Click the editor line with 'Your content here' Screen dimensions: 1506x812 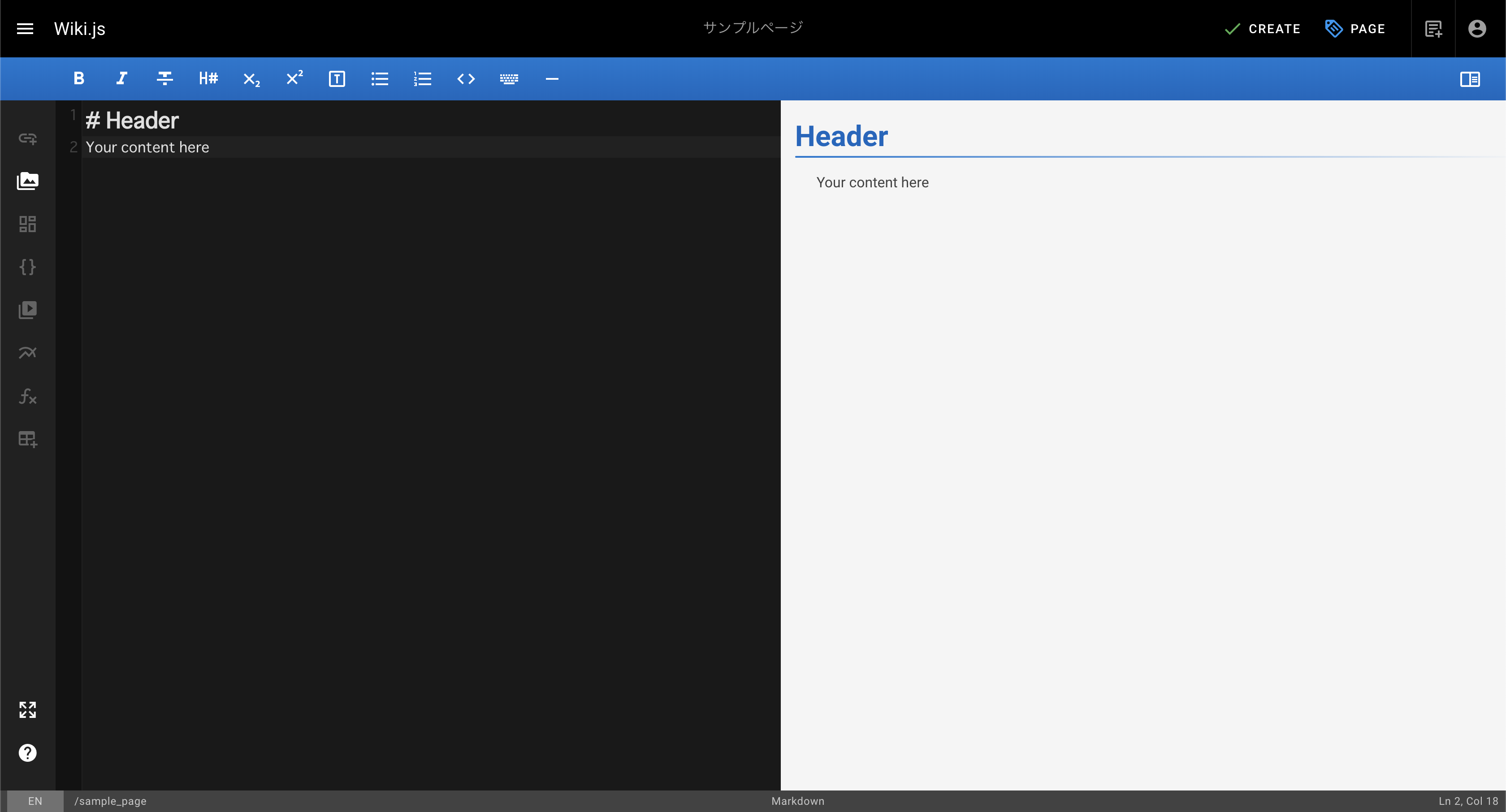click(147, 147)
